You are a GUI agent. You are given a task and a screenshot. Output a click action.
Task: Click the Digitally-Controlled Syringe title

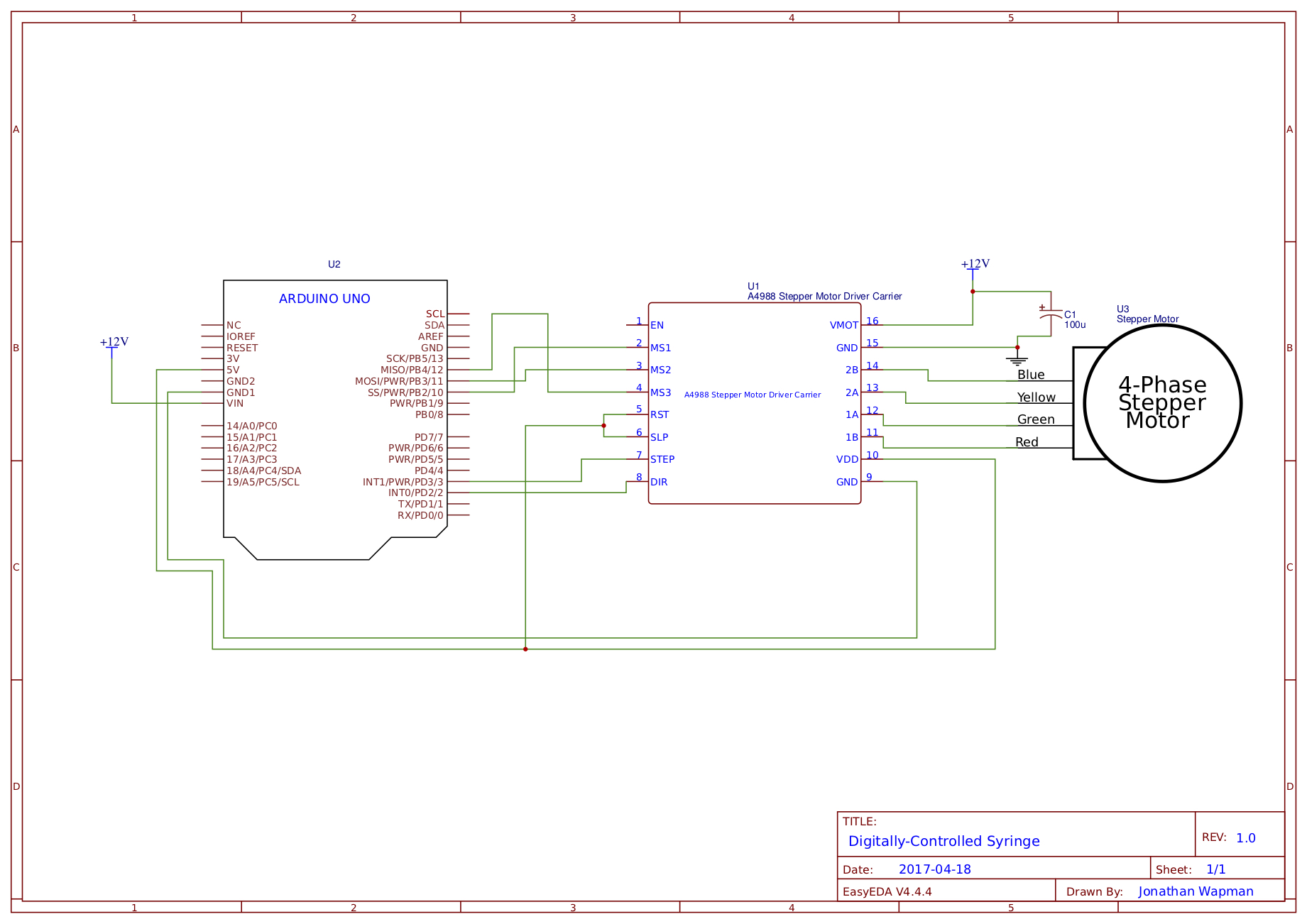(944, 841)
